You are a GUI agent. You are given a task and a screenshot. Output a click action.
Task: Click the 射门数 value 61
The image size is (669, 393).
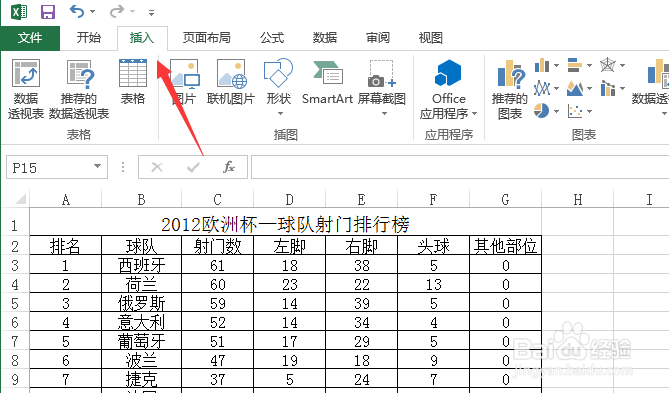218,266
